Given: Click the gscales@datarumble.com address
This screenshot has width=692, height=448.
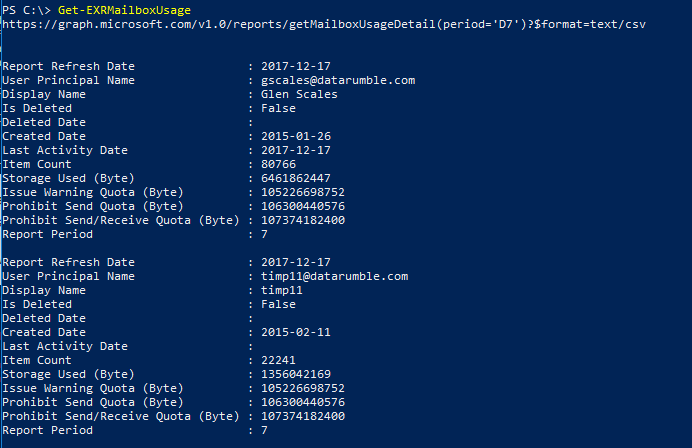Looking at the screenshot, I should pos(338,80).
